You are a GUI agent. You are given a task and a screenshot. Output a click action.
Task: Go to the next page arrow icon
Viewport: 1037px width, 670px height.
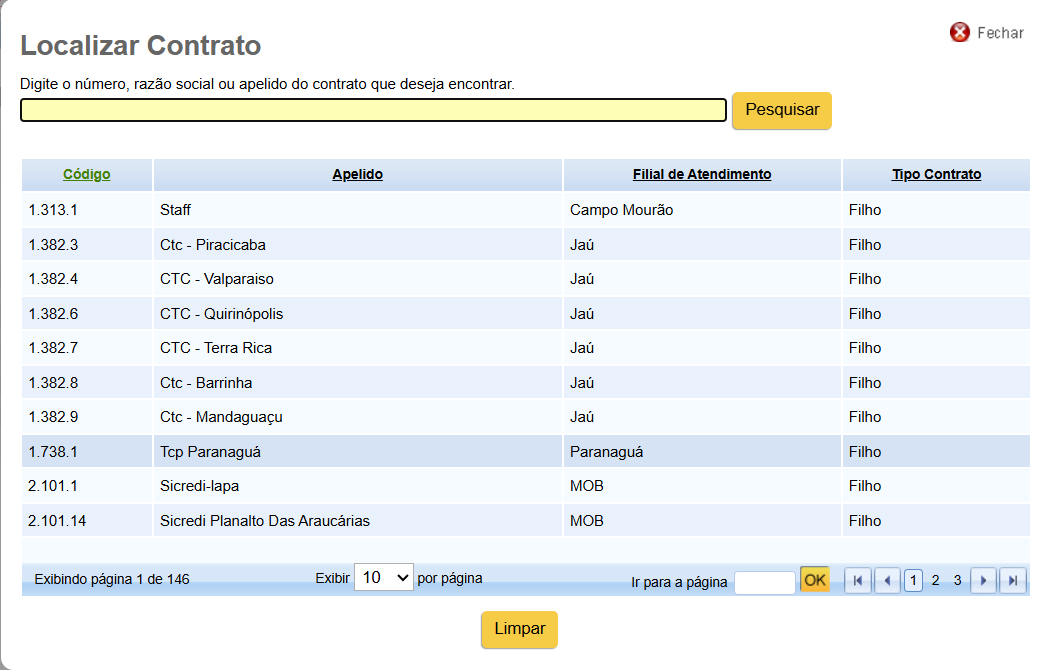coord(983,581)
